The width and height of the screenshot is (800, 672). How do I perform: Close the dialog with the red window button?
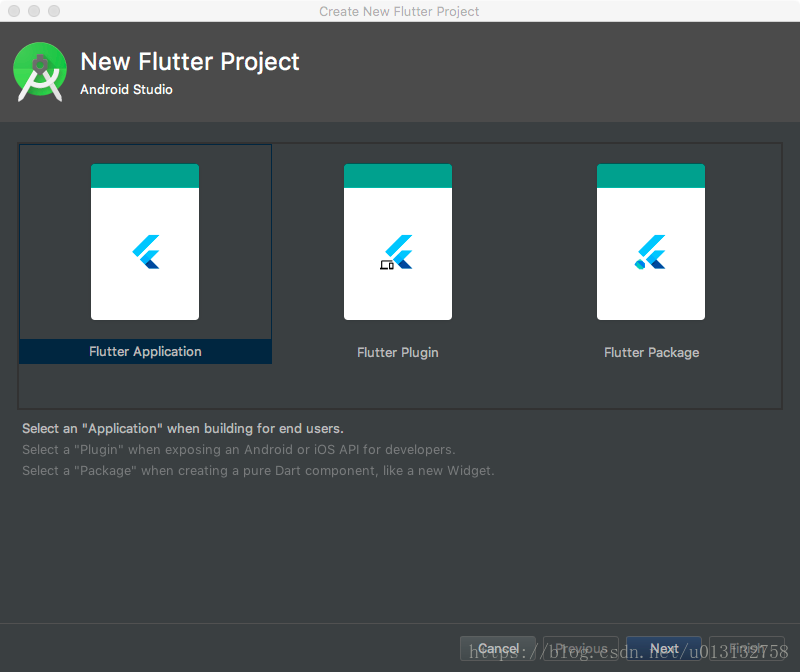(14, 11)
